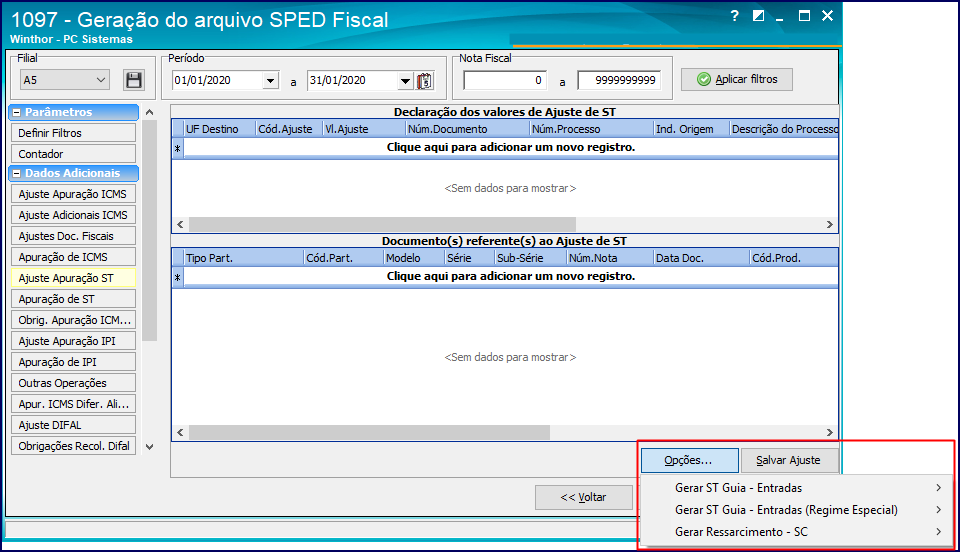Open Ajustes Doc. Fiscais option
This screenshot has width=960, height=552.
click(x=73, y=236)
